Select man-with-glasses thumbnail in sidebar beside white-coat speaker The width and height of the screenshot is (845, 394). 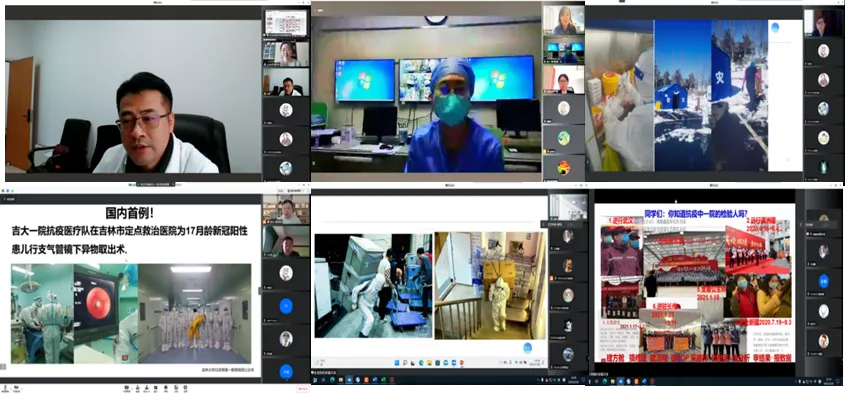(286, 82)
